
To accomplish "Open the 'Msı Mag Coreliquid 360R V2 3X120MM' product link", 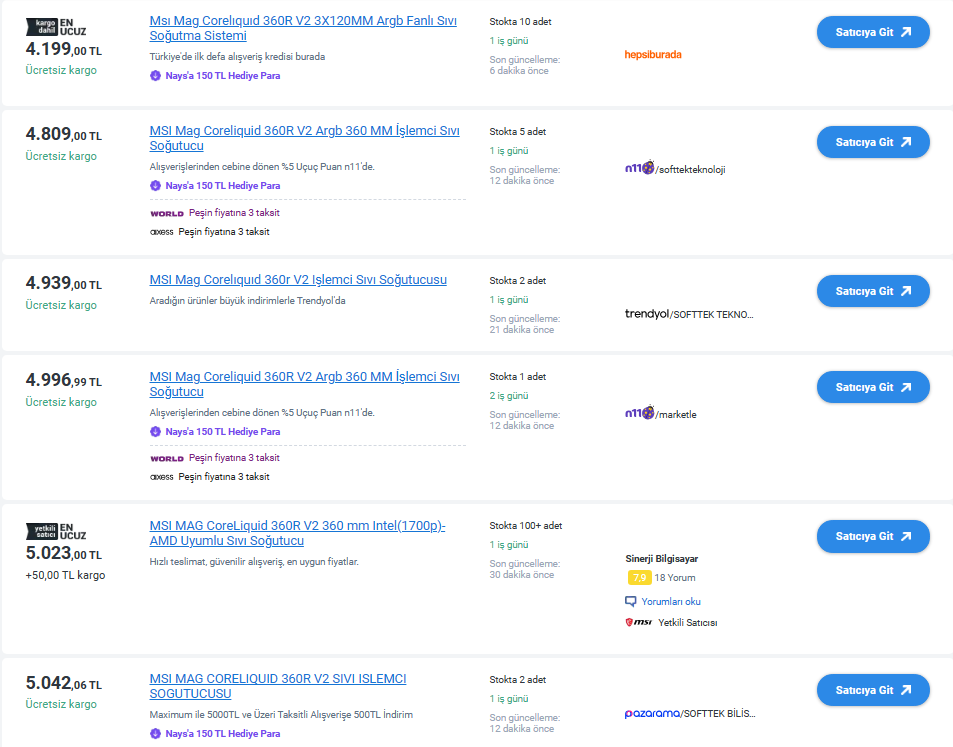I will coord(302,28).
